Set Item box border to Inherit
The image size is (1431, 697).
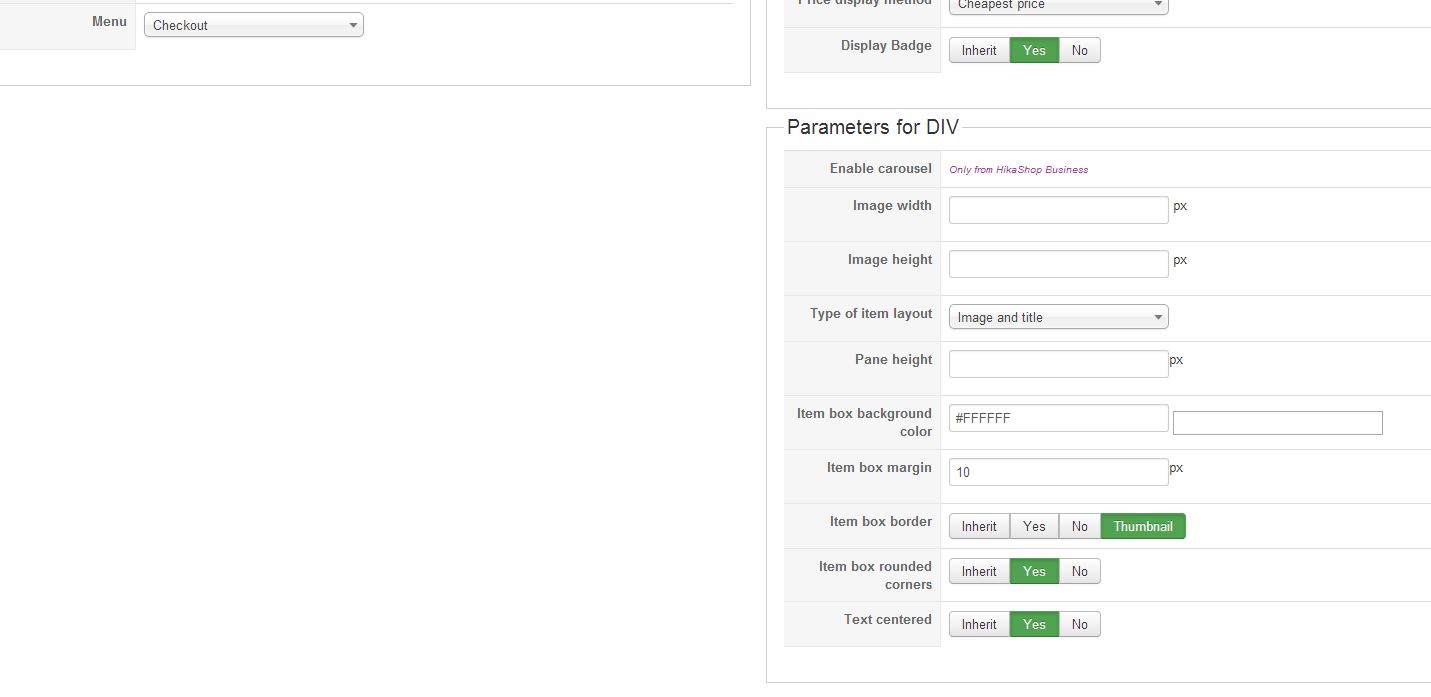click(979, 526)
